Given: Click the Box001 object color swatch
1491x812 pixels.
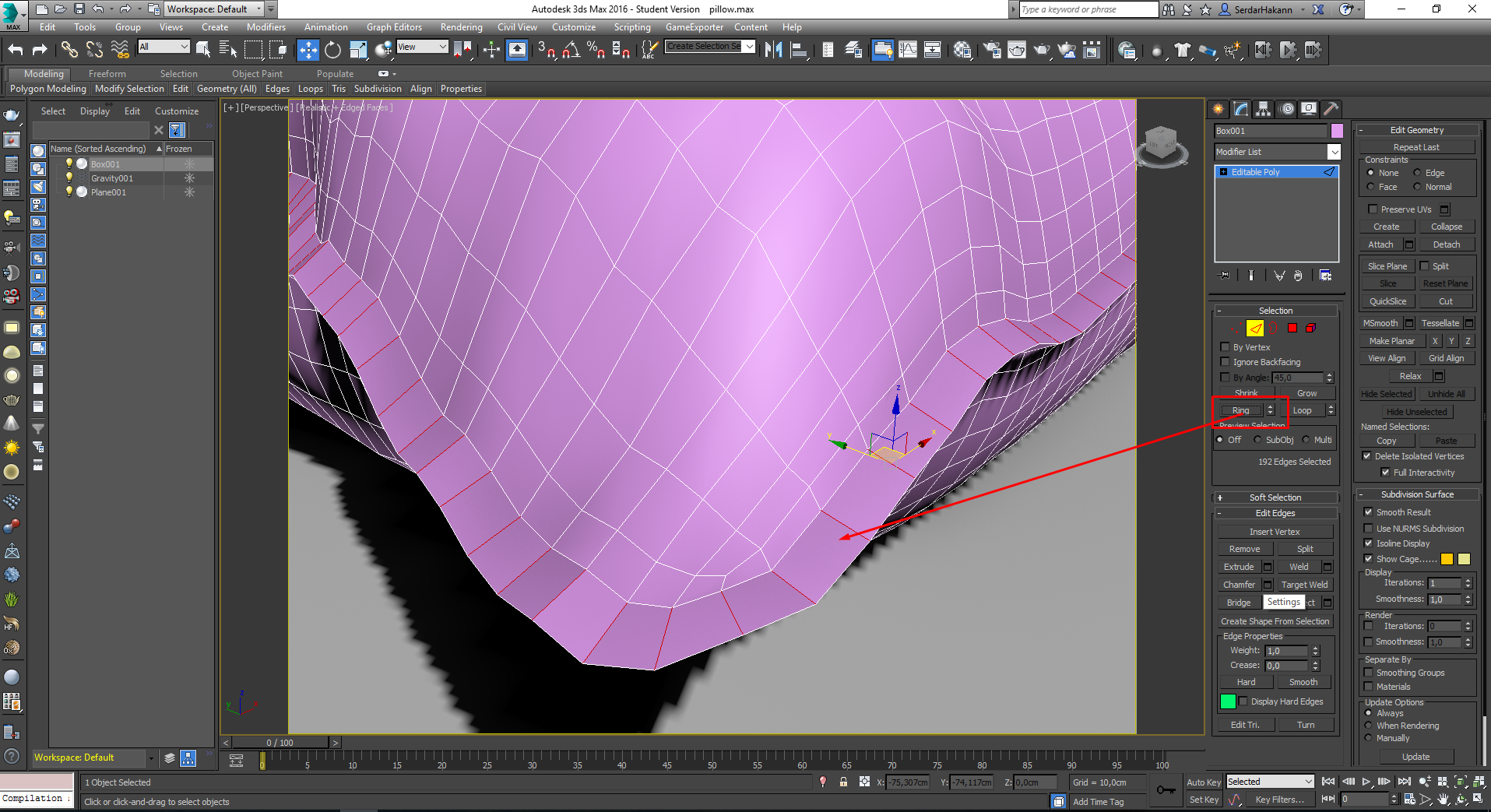Looking at the screenshot, I should coord(1337,131).
